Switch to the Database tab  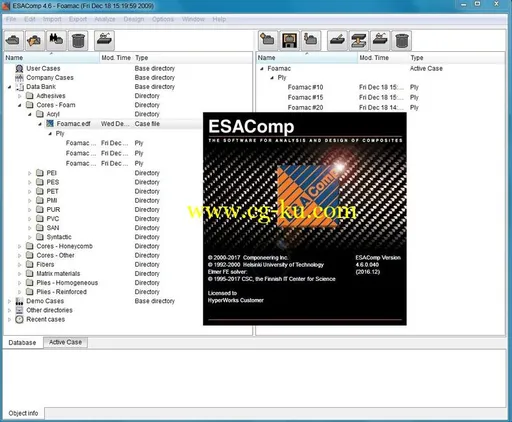[22, 343]
